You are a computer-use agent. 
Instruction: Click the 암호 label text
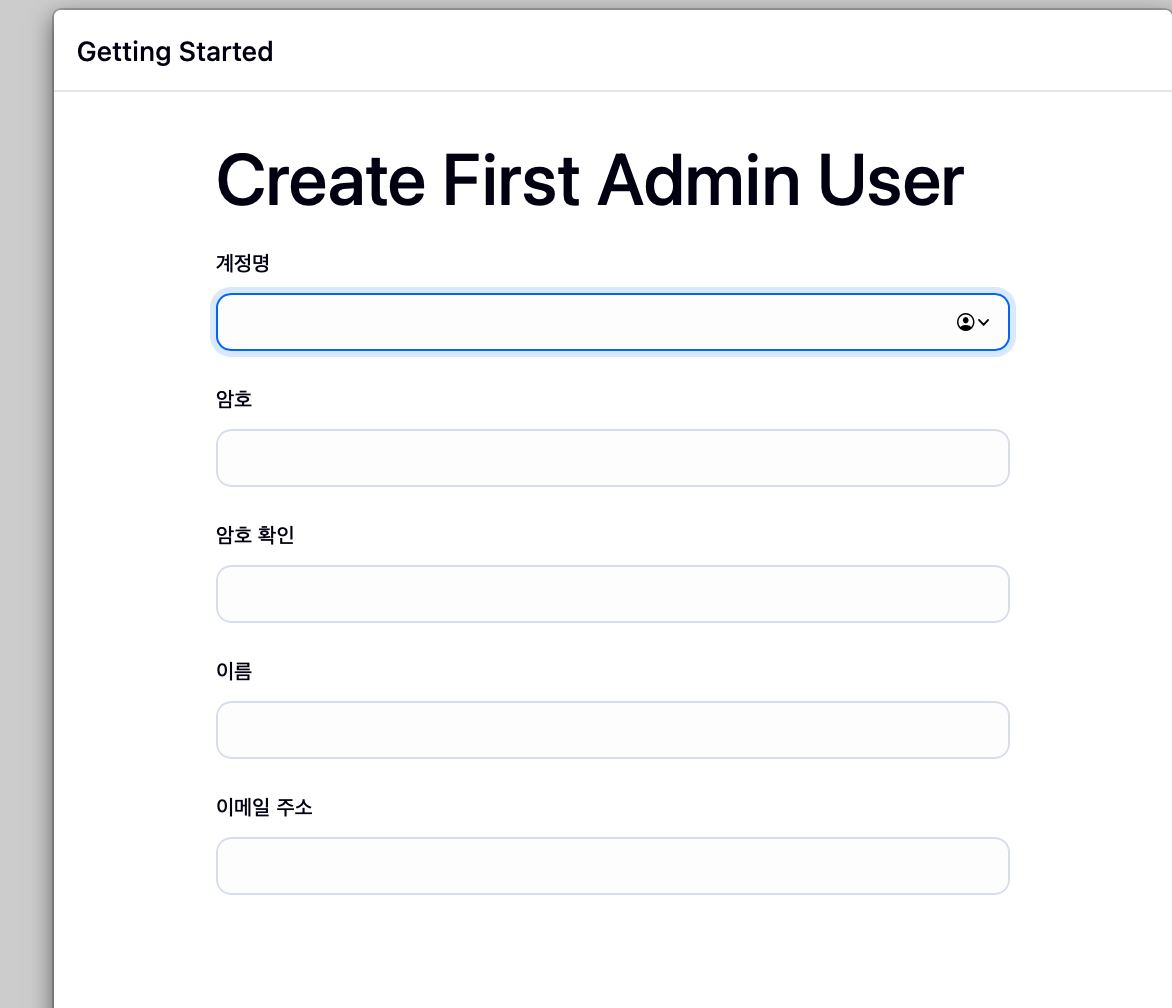(x=234, y=399)
